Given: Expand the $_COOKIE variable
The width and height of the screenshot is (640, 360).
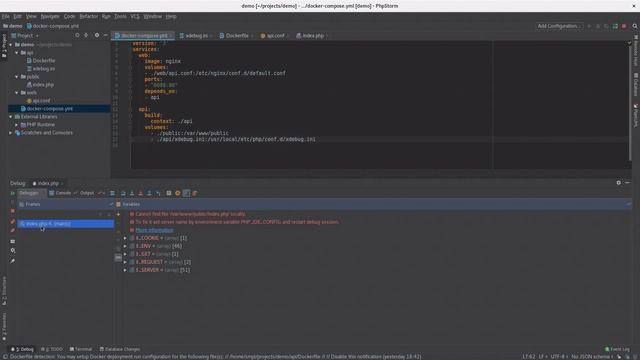Looking at the screenshot, I should click(x=125, y=238).
